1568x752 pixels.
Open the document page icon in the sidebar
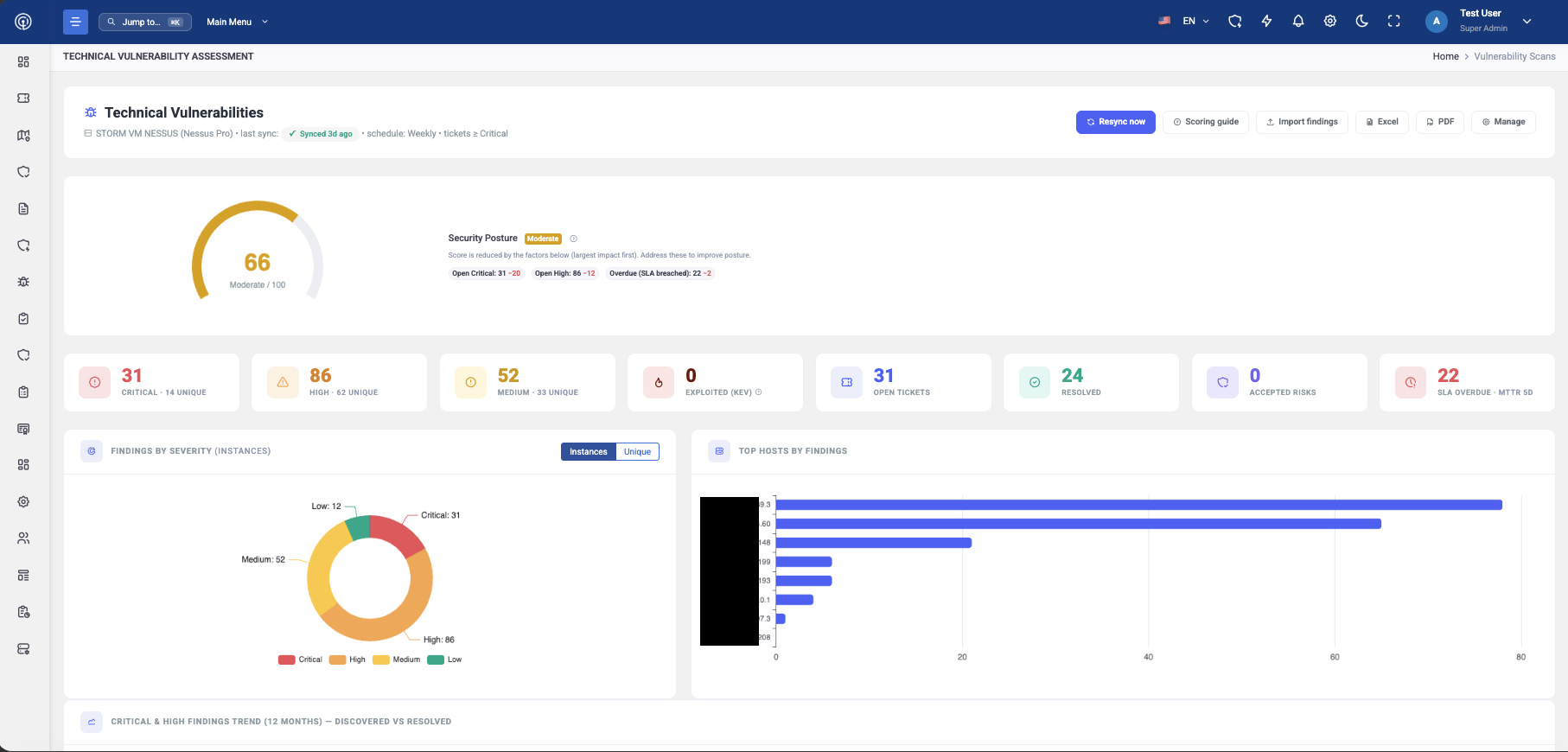tap(23, 208)
